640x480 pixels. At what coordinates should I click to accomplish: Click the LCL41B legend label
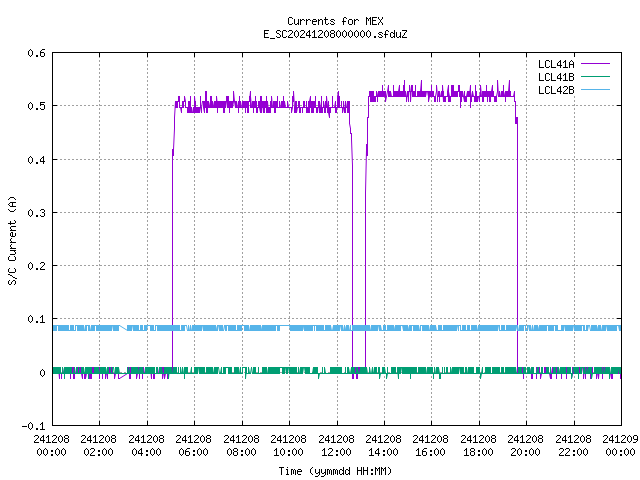(x=556, y=77)
